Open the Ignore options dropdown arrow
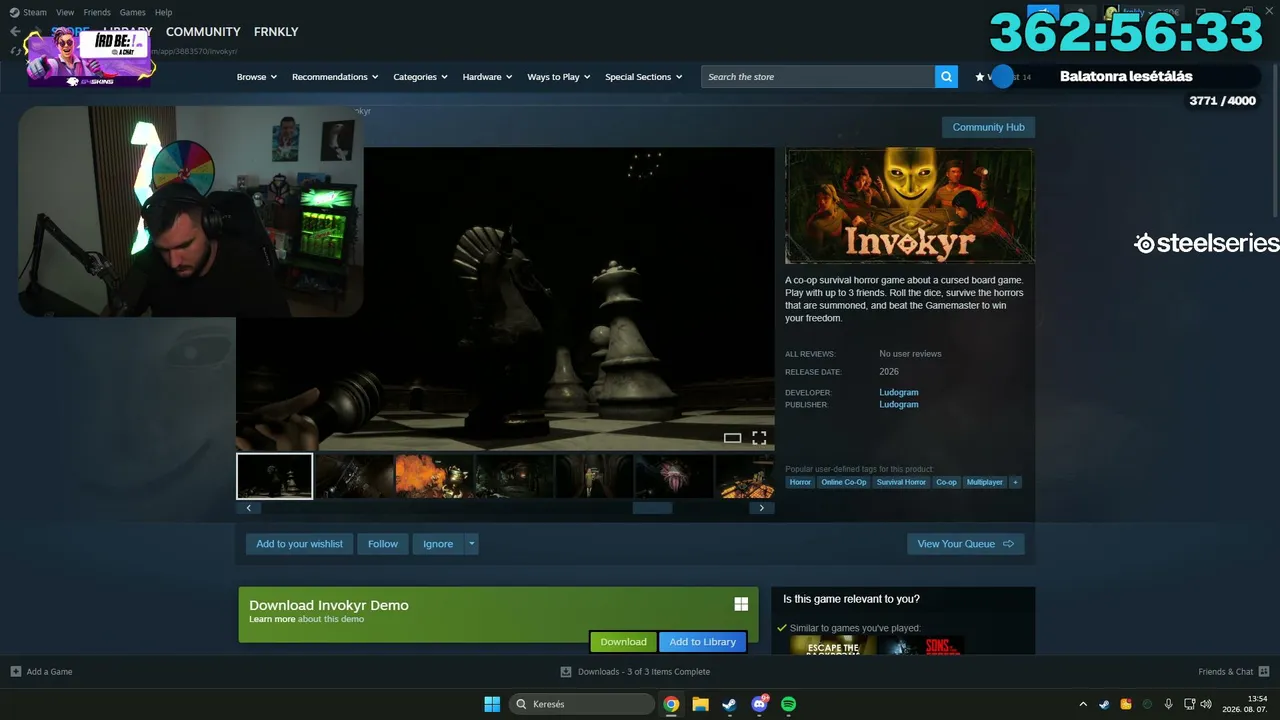 (x=472, y=544)
